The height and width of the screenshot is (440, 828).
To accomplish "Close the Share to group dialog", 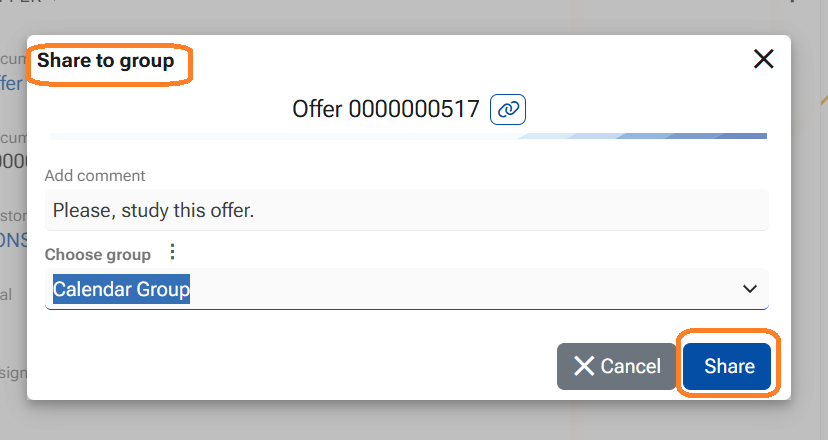I will (x=764, y=60).
